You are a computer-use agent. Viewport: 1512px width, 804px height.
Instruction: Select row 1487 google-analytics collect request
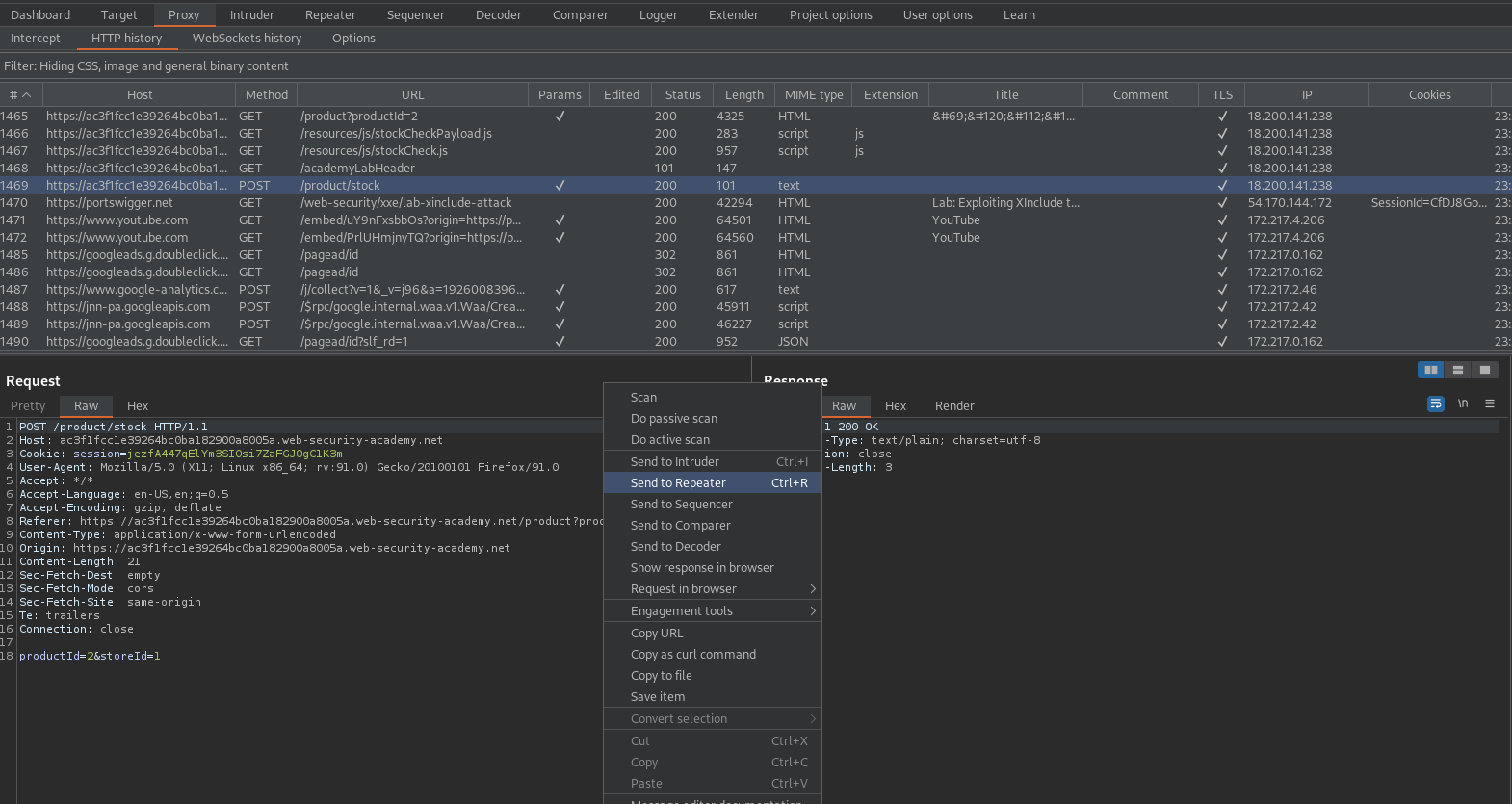(755, 289)
